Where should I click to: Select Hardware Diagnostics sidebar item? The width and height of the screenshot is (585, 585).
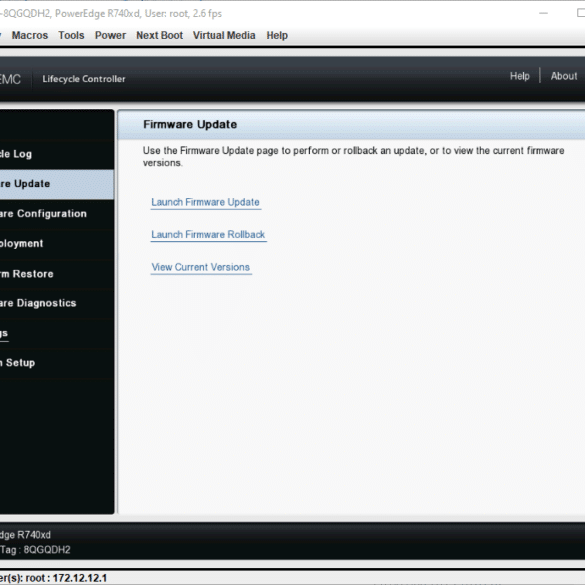click(57, 303)
